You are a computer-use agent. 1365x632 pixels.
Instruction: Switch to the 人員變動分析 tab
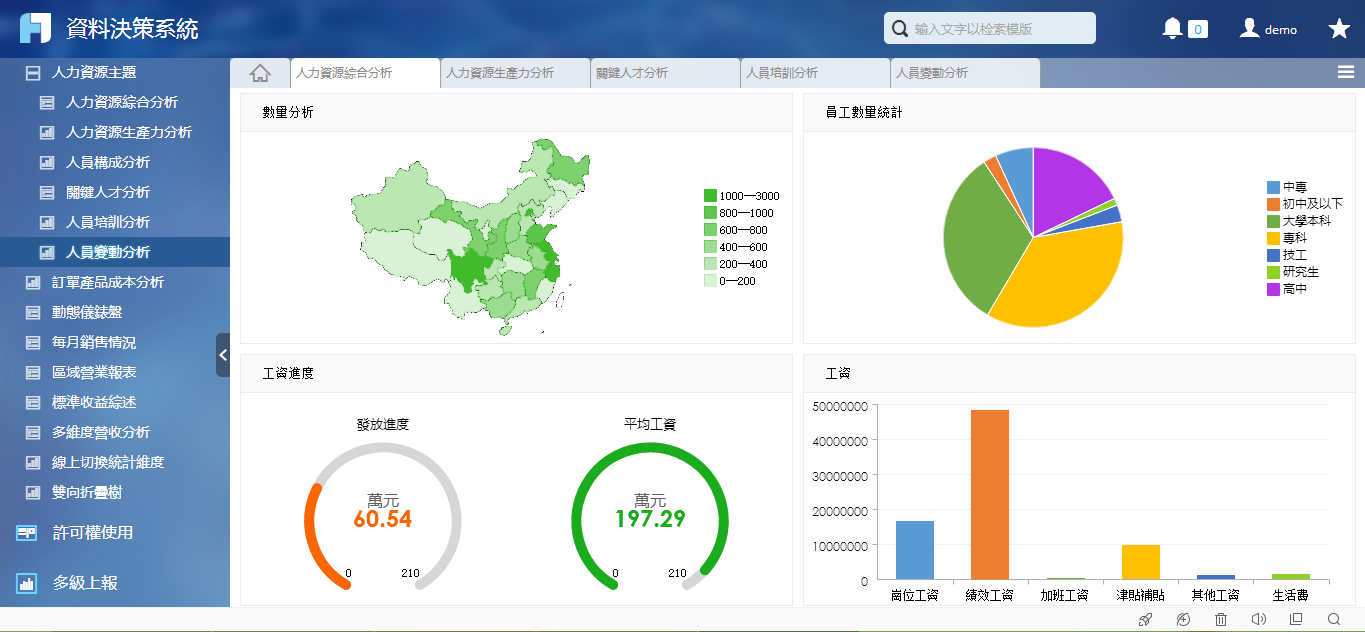[x=932, y=73]
